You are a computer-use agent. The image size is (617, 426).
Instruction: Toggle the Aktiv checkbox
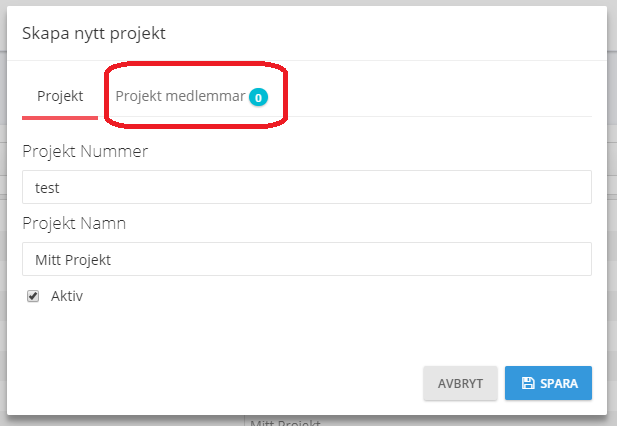(33, 296)
